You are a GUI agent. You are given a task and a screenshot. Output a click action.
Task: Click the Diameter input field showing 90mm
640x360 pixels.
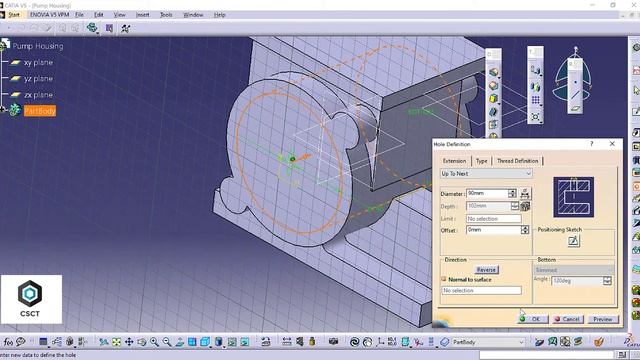coord(487,193)
